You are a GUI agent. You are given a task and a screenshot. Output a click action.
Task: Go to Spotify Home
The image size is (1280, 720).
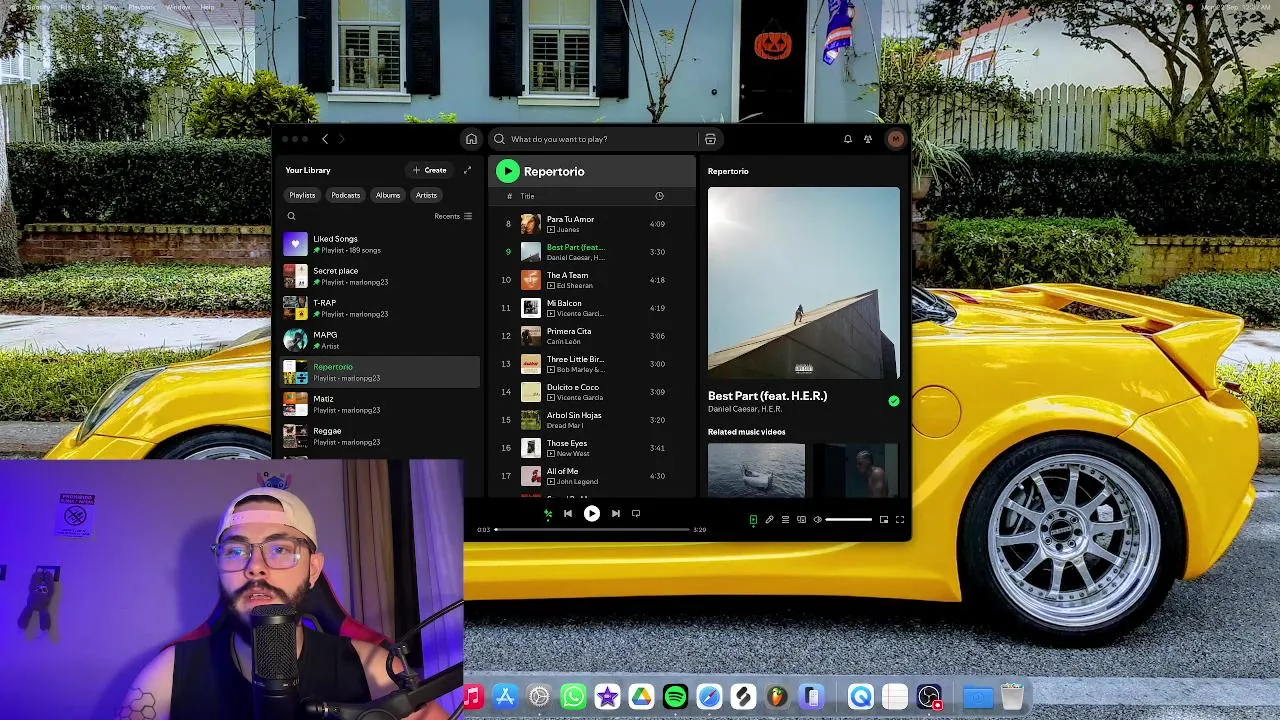(471, 139)
